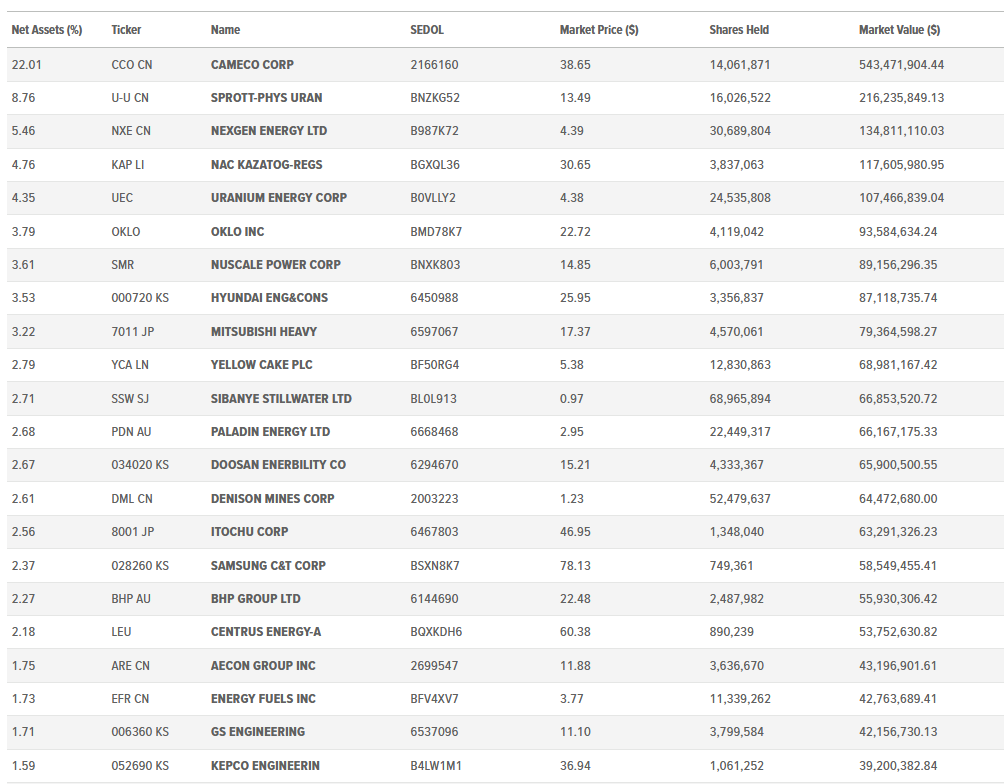The height and width of the screenshot is (784, 1004).
Task: Select PALADIN ENERGY LTD name
Action: pos(270,432)
